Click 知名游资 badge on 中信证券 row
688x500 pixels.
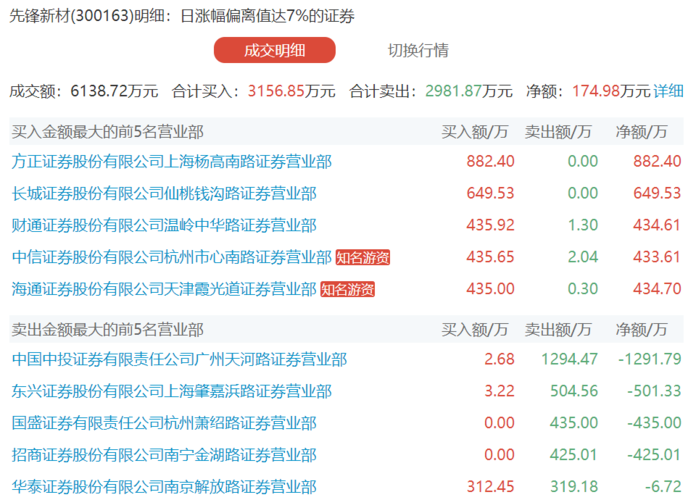pos(363,257)
